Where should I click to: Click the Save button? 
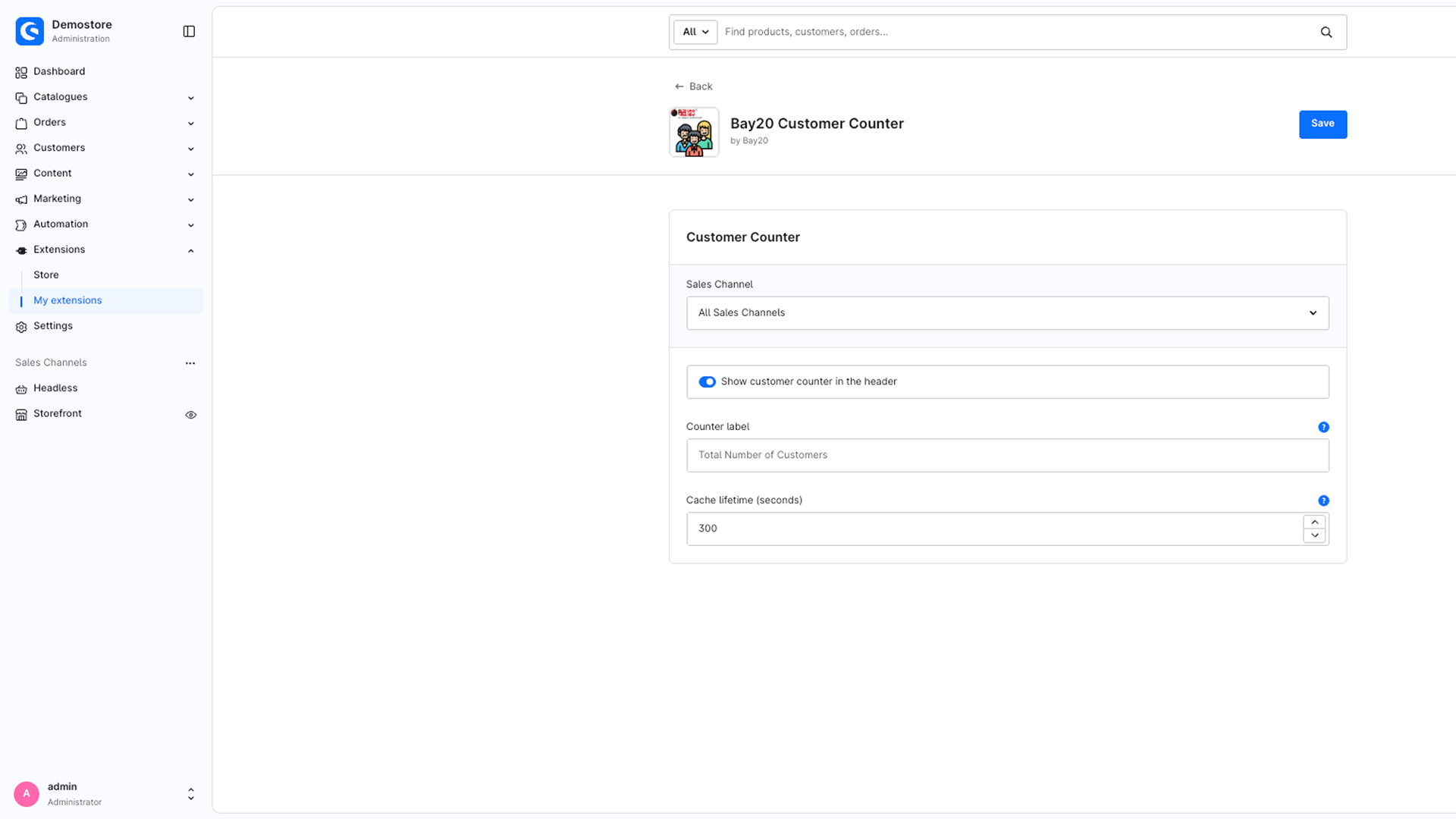(1323, 124)
